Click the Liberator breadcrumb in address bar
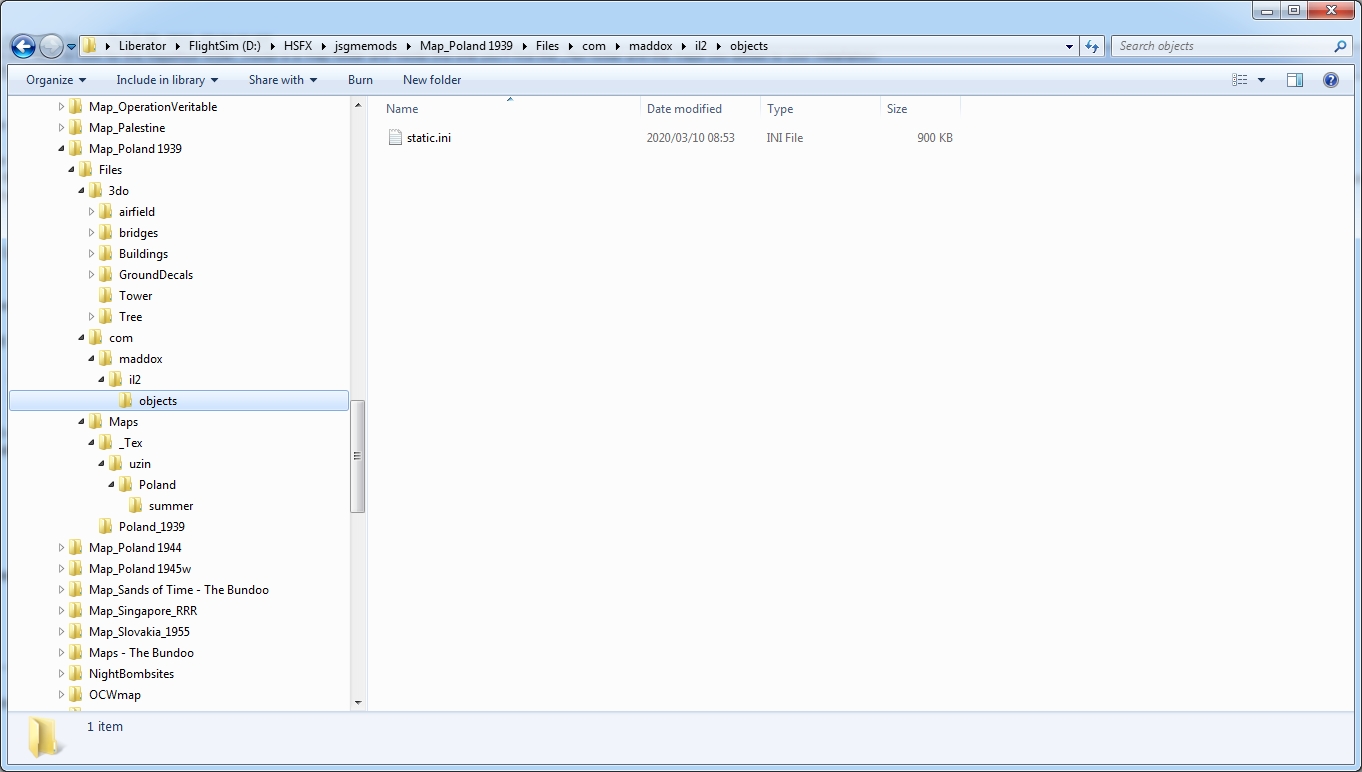This screenshot has height=772, width=1362. tap(143, 46)
